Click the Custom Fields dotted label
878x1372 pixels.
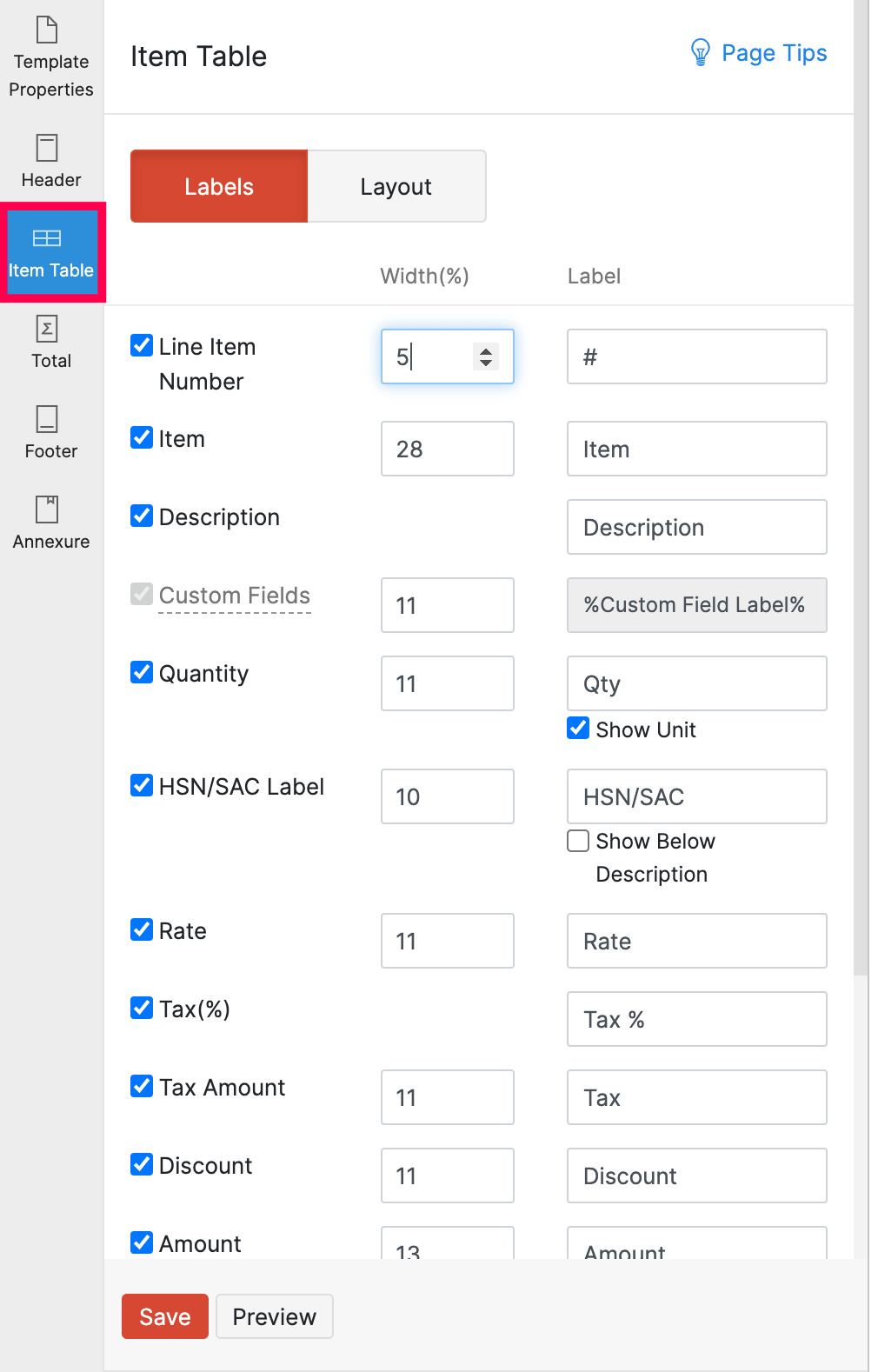[235, 596]
